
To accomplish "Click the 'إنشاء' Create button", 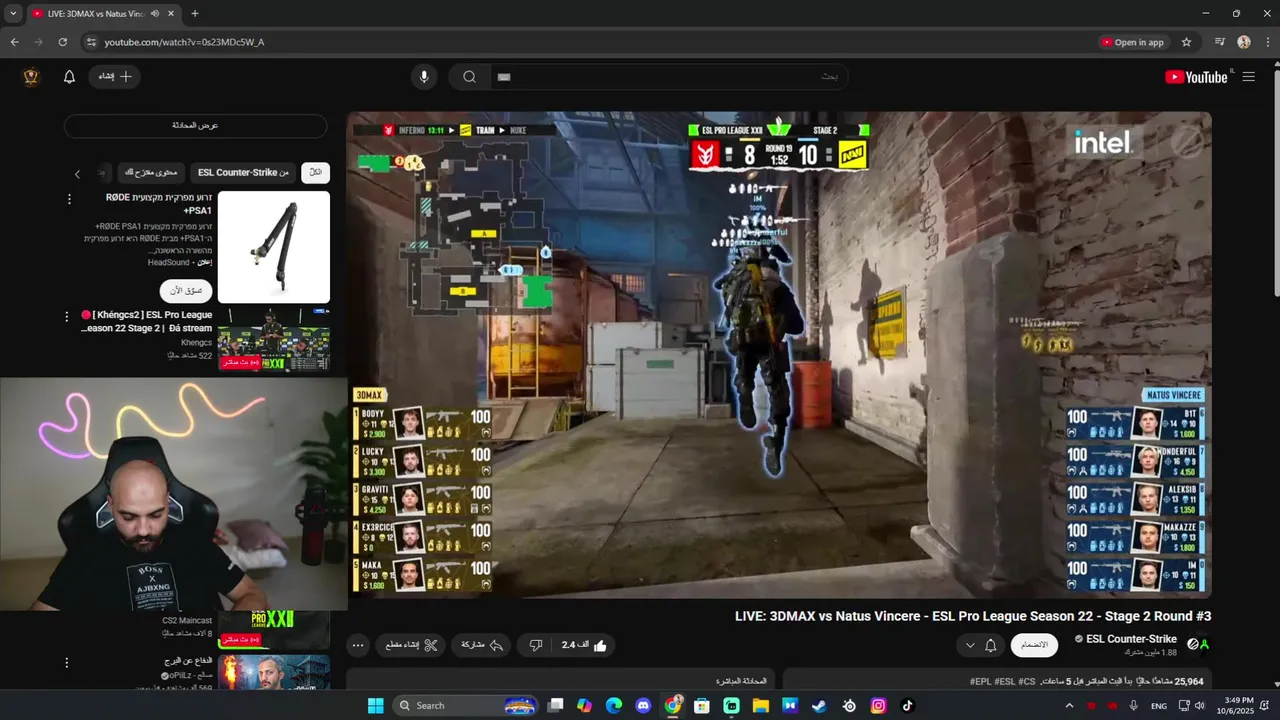I will click(x=115, y=77).
